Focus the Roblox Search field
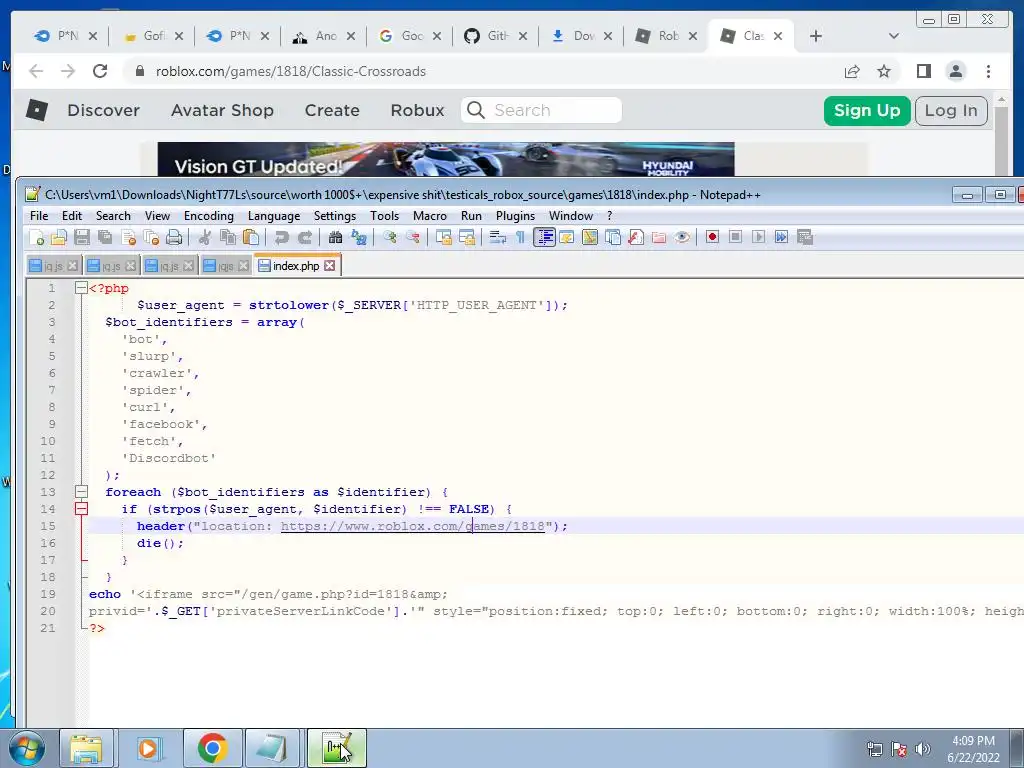The width and height of the screenshot is (1024, 768). point(541,110)
